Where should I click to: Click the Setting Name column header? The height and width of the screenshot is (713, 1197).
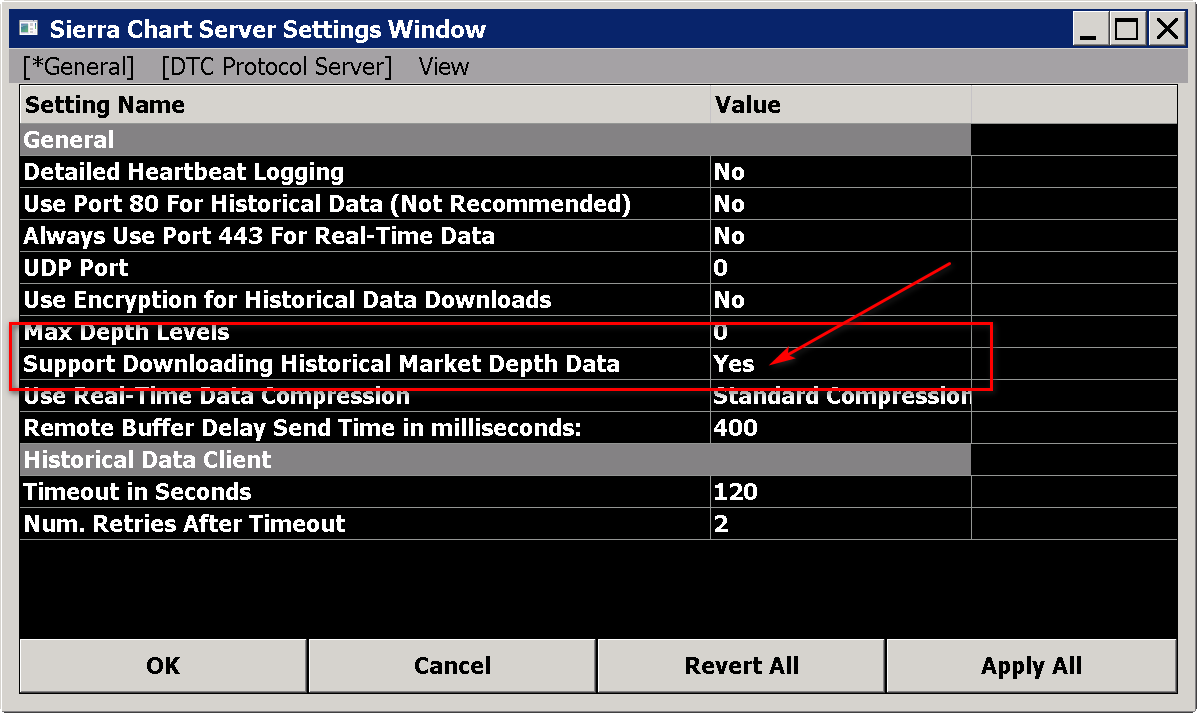point(365,105)
